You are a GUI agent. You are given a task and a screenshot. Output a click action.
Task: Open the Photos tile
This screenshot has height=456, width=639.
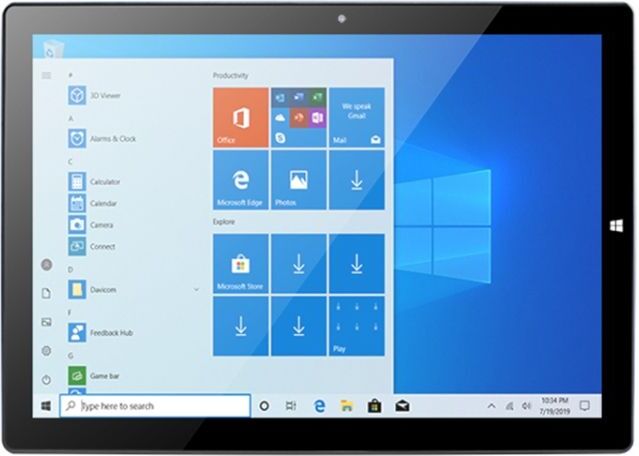pyautogui.click(x=298, y=181)
